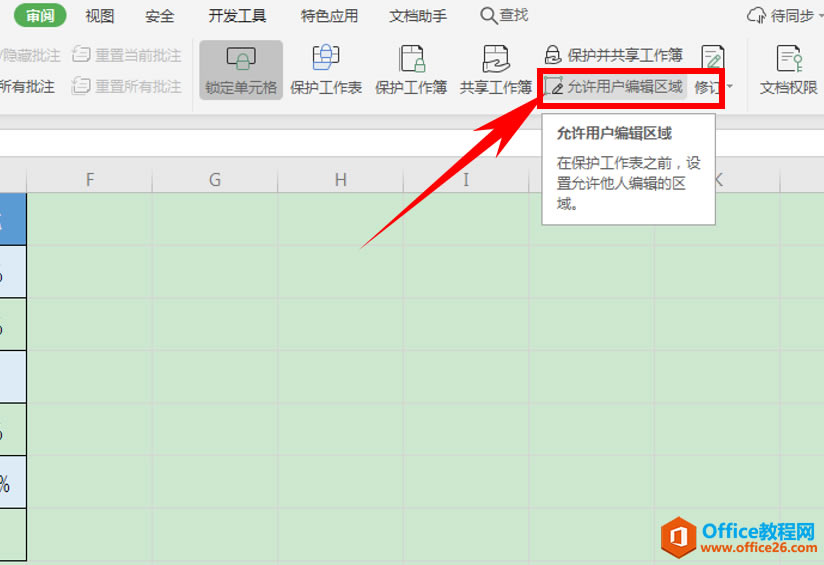Expand the 修订 dropdown arrow
This screenshot has height=565, width=824.
pos(729,87)
